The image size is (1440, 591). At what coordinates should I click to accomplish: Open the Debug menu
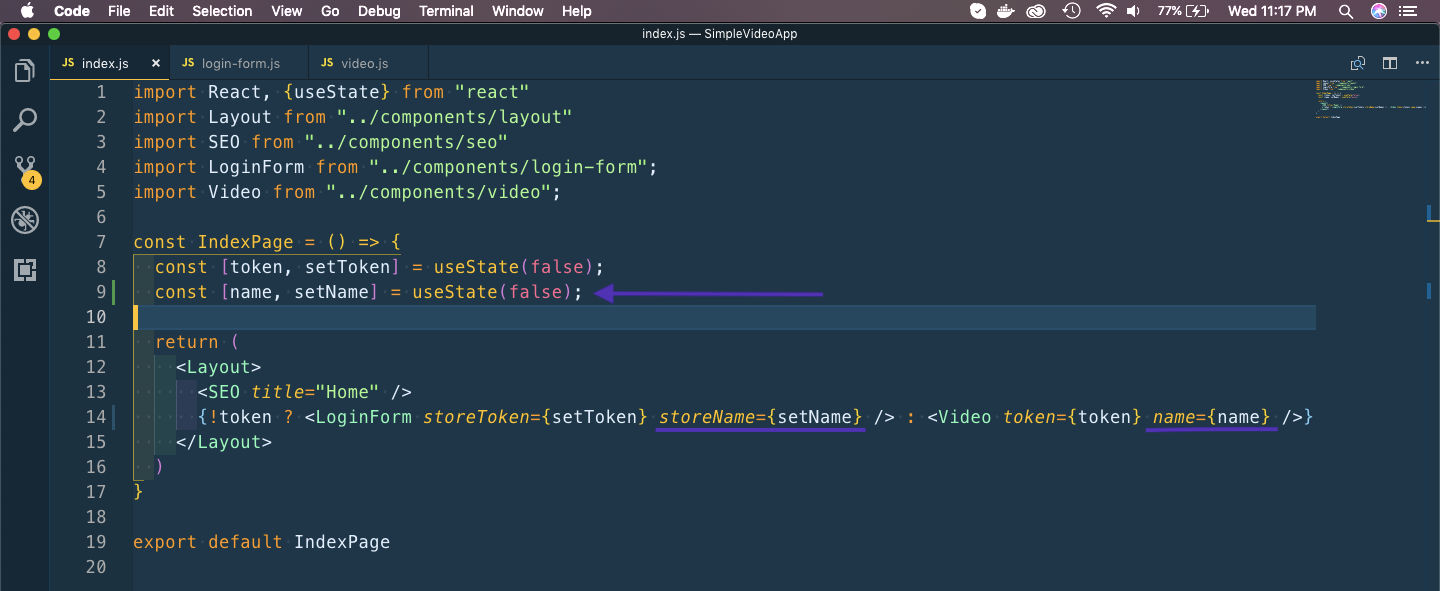[x=379, y=11]
